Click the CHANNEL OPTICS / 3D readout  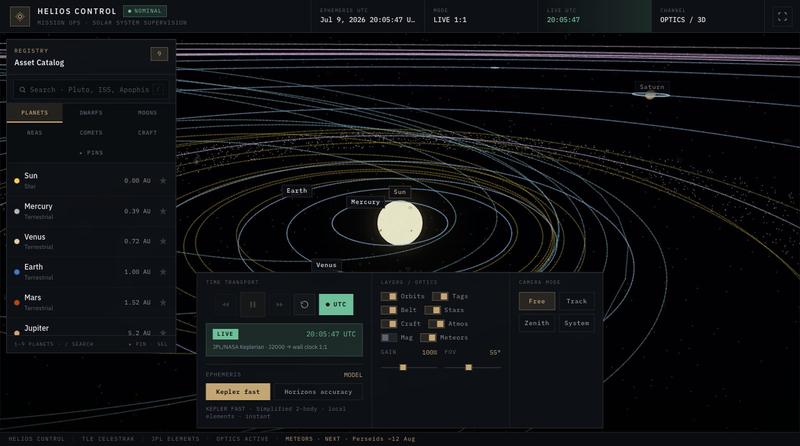[707, 16]
